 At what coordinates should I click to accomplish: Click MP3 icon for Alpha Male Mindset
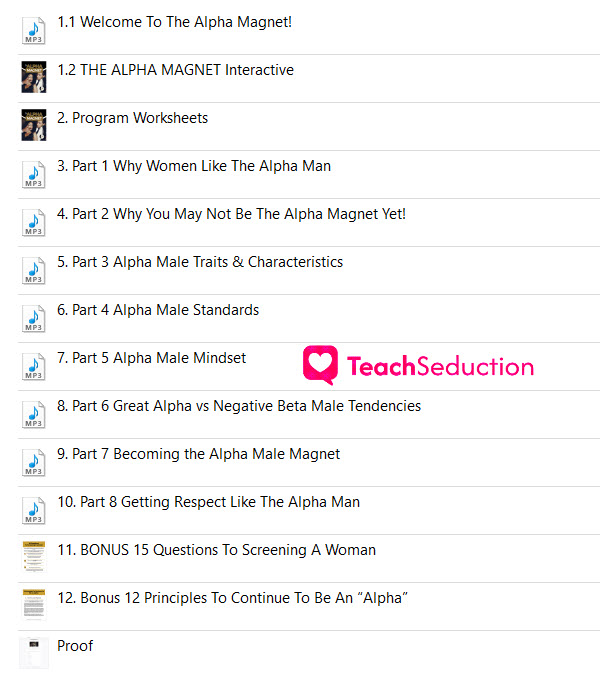[34, 367]
